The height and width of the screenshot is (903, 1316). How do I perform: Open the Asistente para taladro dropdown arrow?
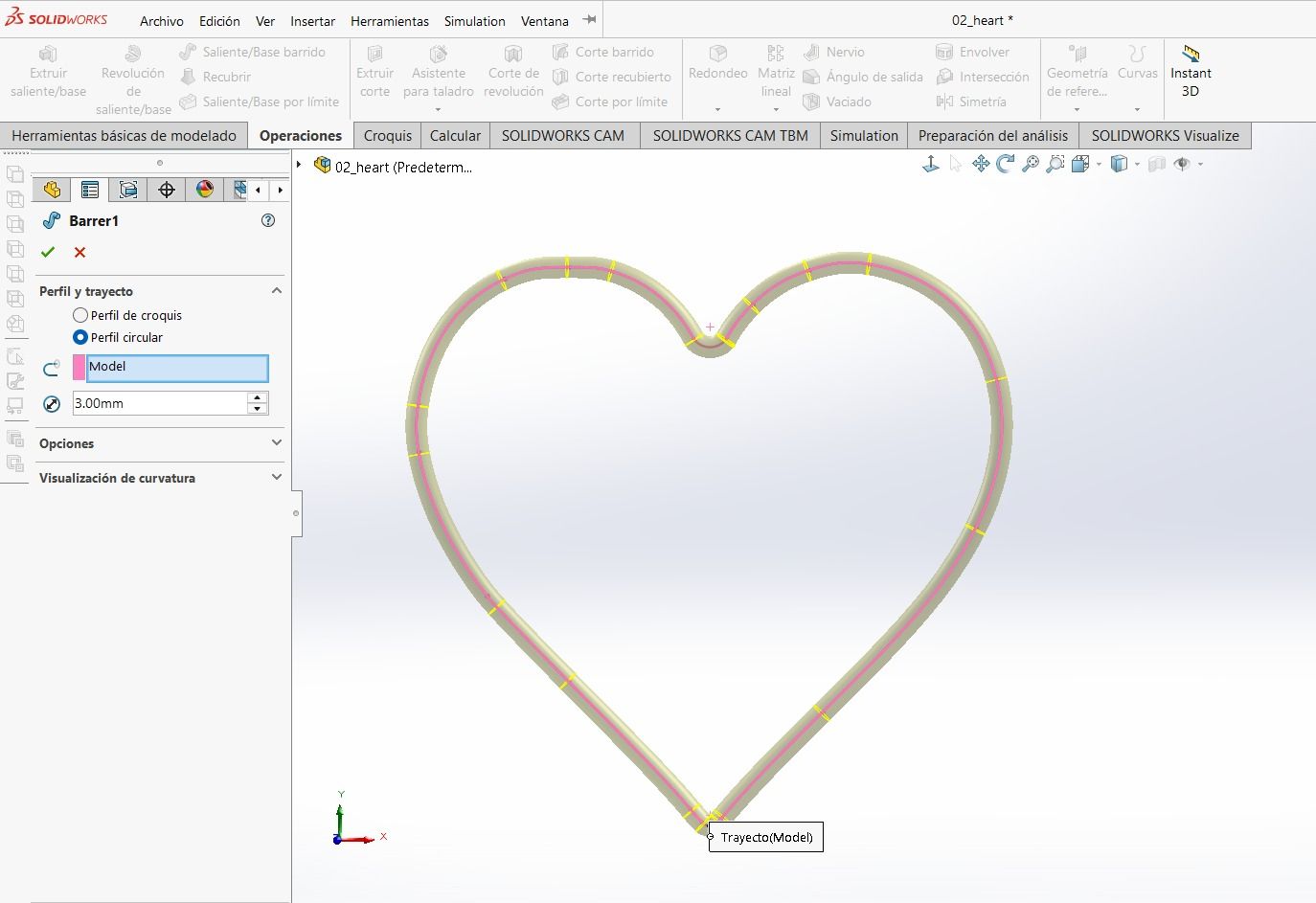point(438,109)
